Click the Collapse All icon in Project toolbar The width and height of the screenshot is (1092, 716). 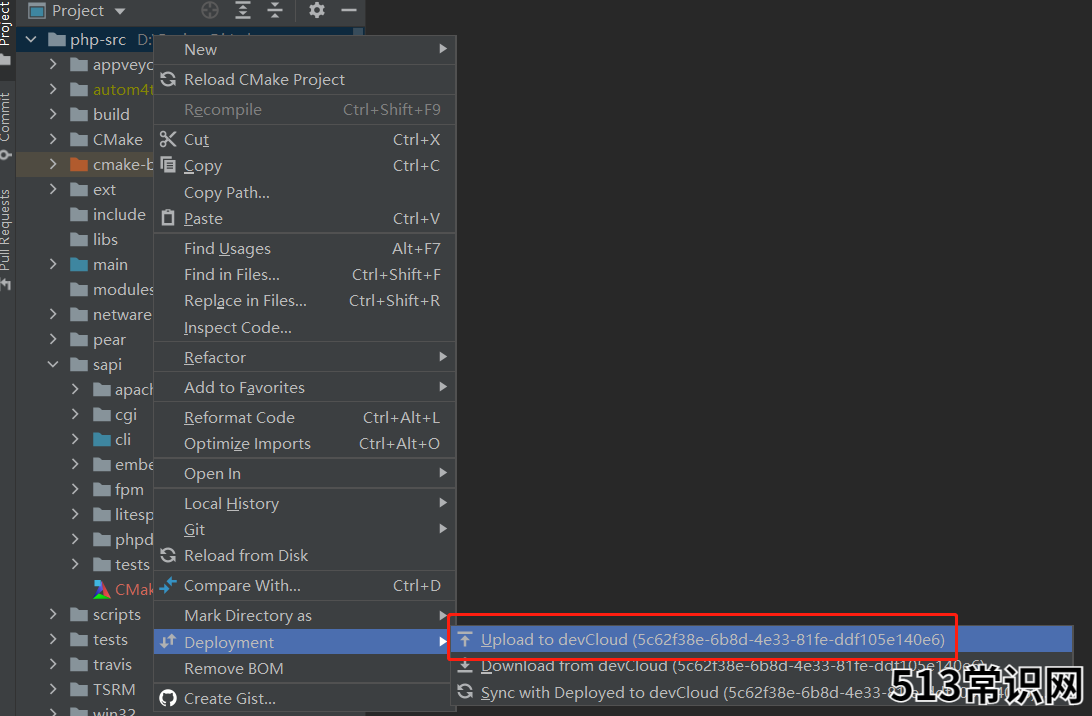[276, 10]
